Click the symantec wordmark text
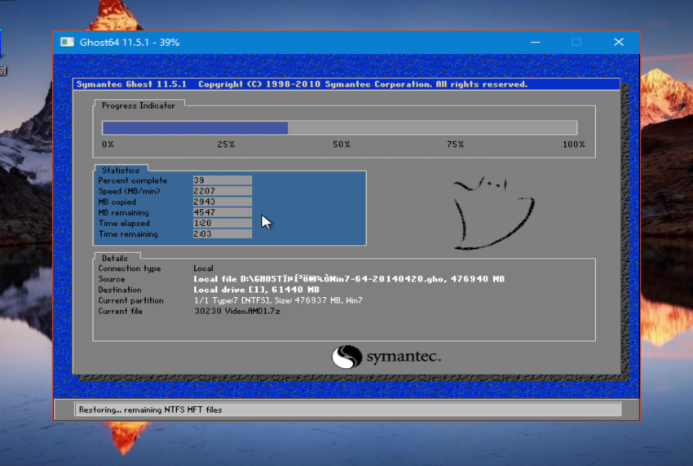The height and width of the screenshot is (466, 693). pos(404,356)
